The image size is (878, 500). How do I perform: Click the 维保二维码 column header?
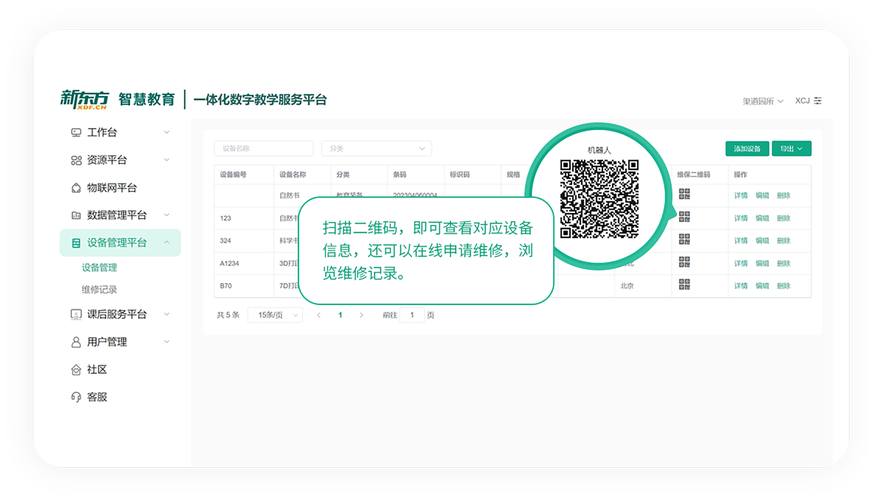tap(693, 175)
